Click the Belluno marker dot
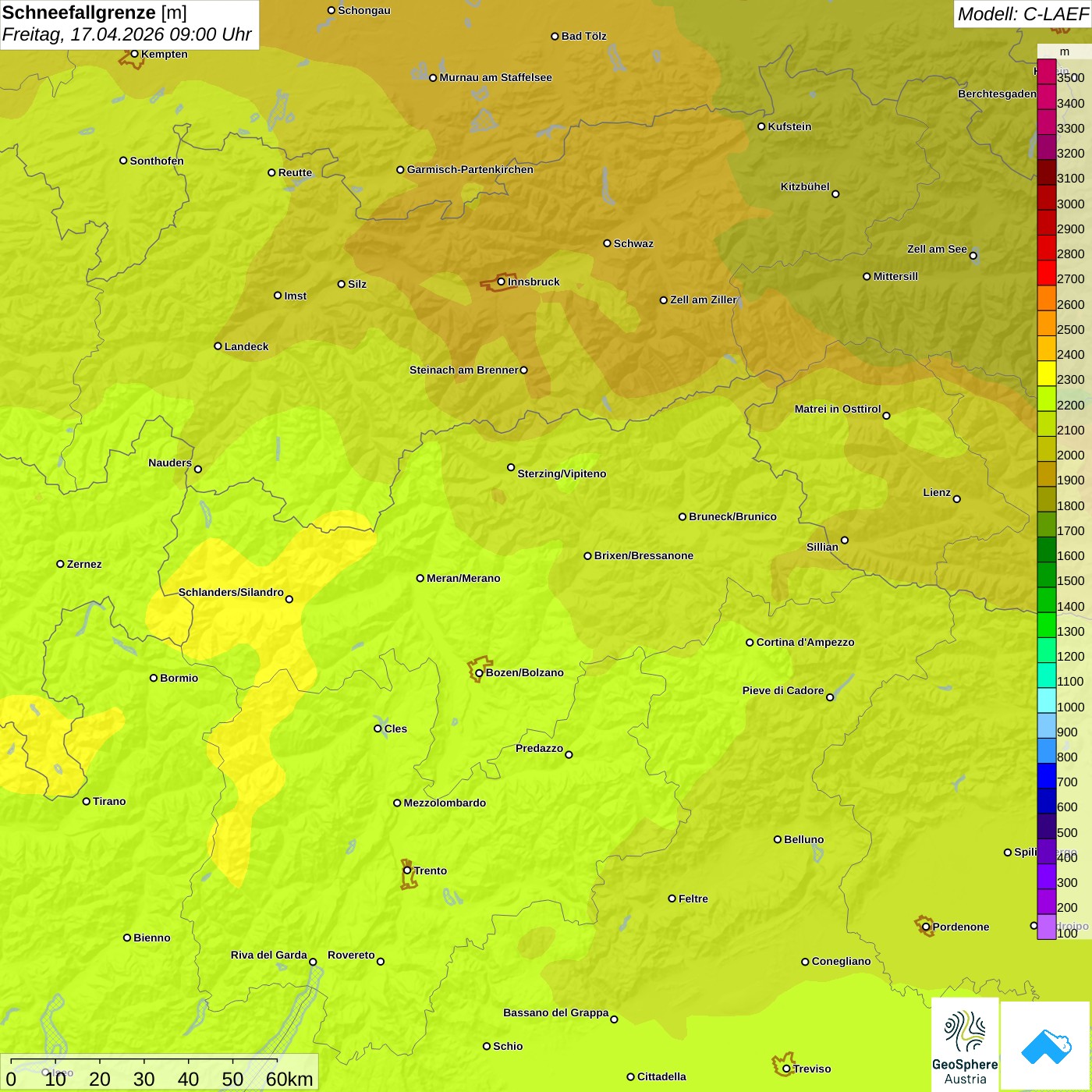The height and width of the screenshot is (1092, 1092). [x=777, y=839]
